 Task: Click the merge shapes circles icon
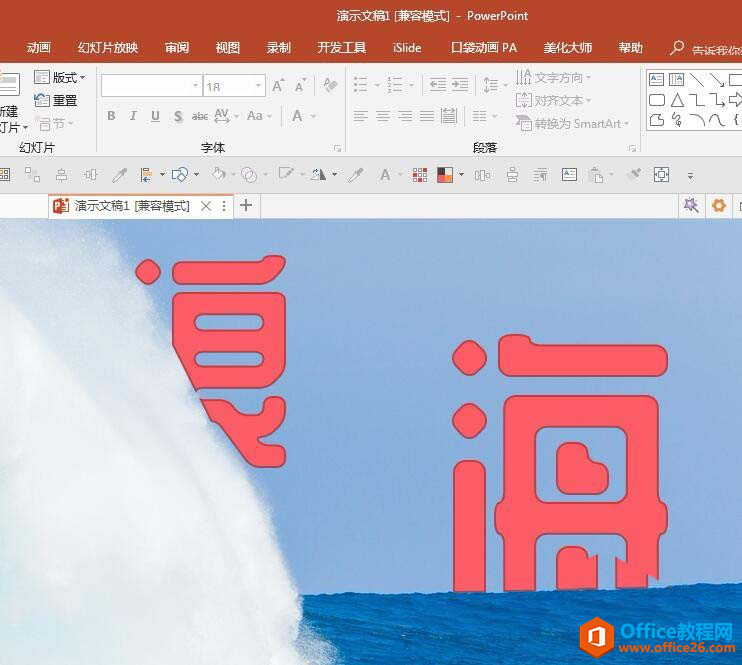pyautogui.click(x=249, y=175)
